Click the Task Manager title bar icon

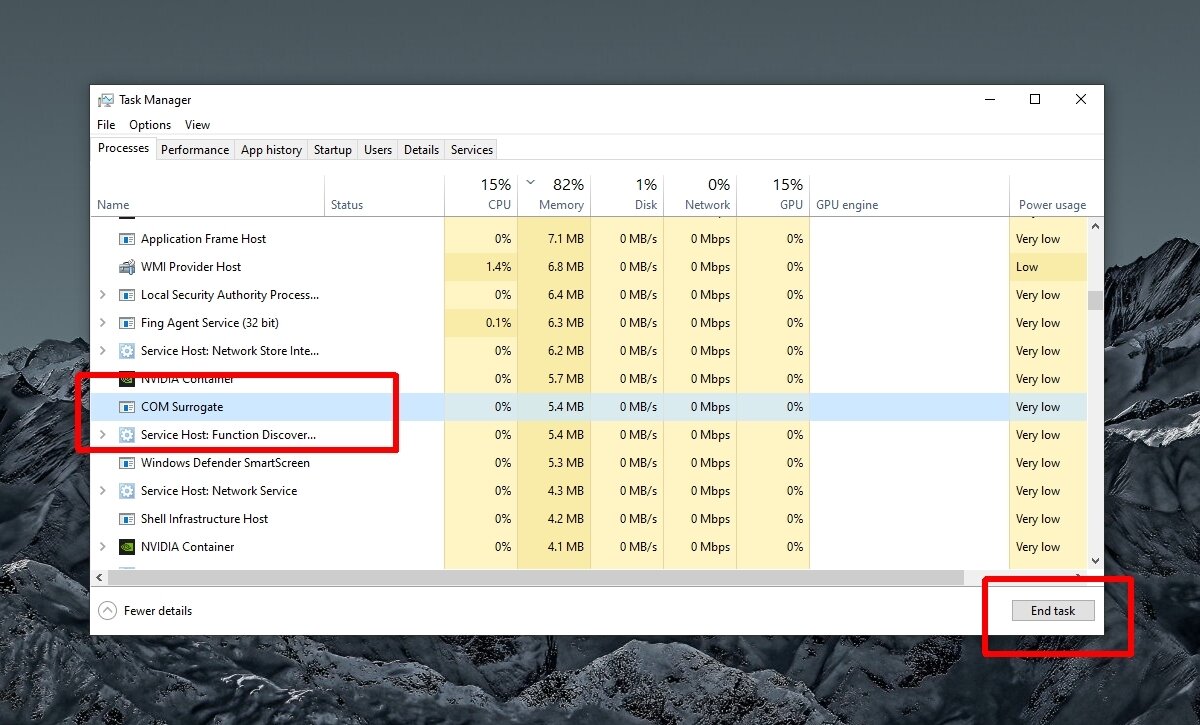(106, 100)
